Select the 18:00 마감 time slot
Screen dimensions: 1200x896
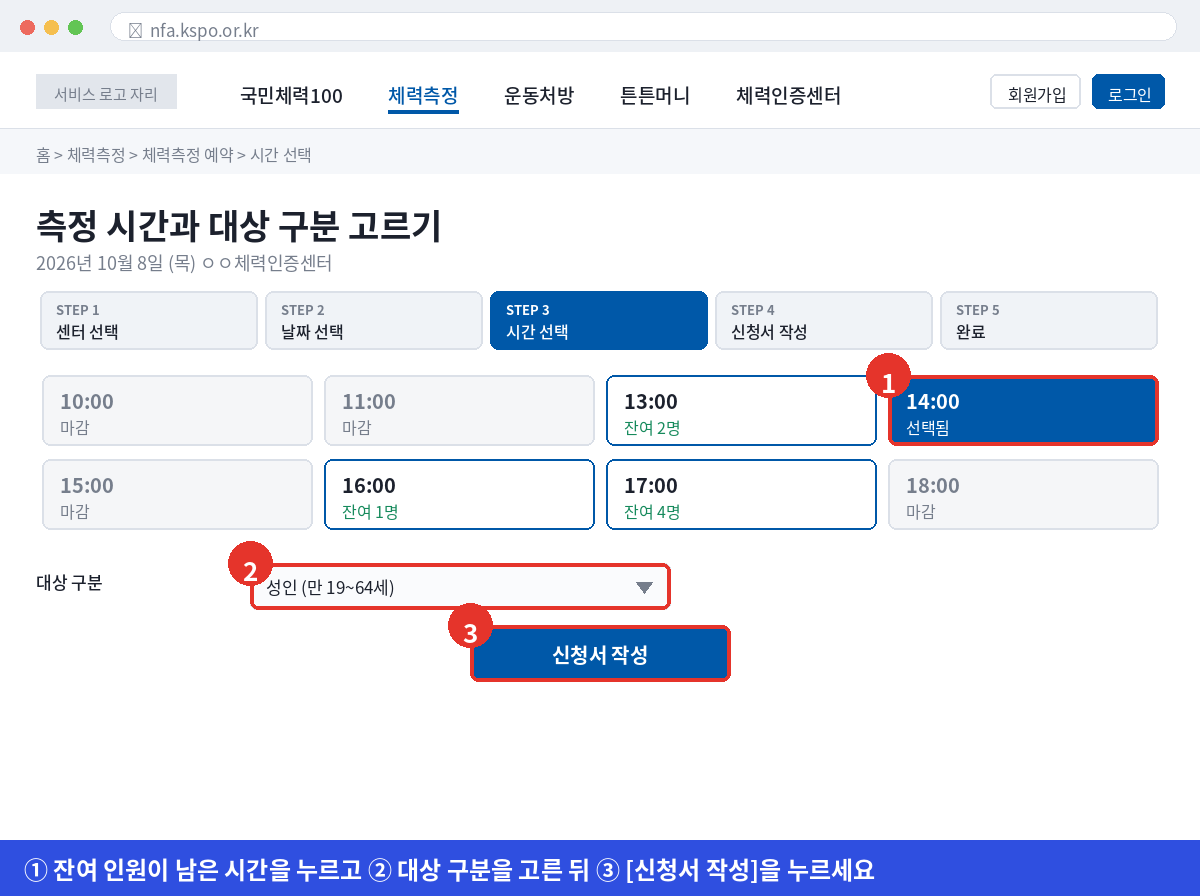click(1023, 495)
